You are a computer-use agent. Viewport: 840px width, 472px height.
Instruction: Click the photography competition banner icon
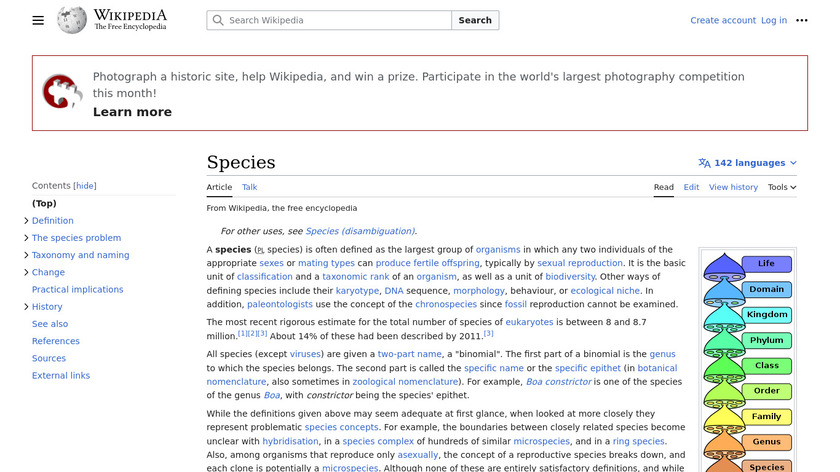(x=62, y=92)
